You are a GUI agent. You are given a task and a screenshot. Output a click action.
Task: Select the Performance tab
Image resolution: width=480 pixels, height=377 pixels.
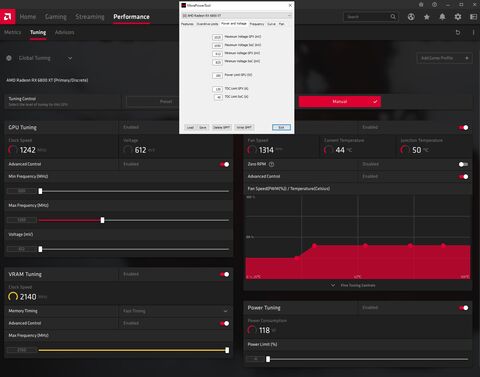click(131, 17)
